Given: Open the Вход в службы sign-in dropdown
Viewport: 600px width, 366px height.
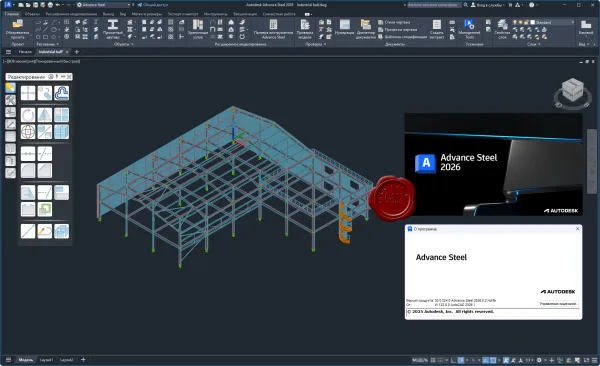Looking at the screenshot, I should point(488,5).
